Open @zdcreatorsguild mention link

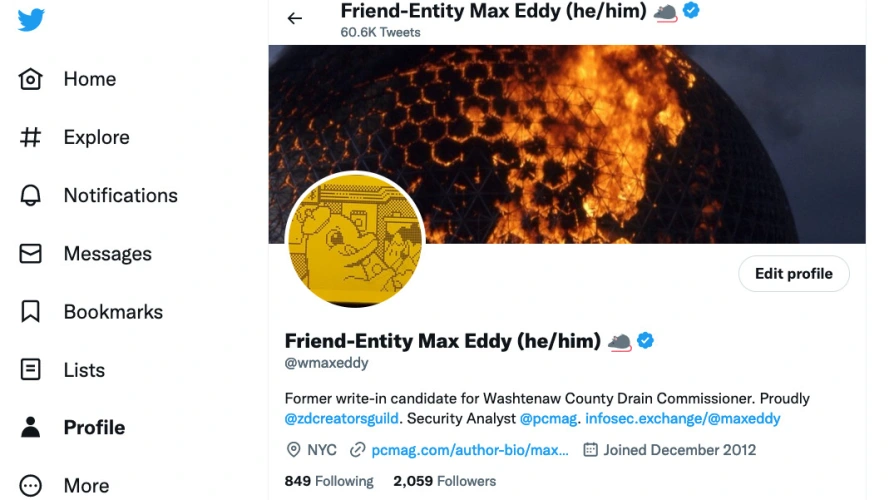click(x=342, y=419)
